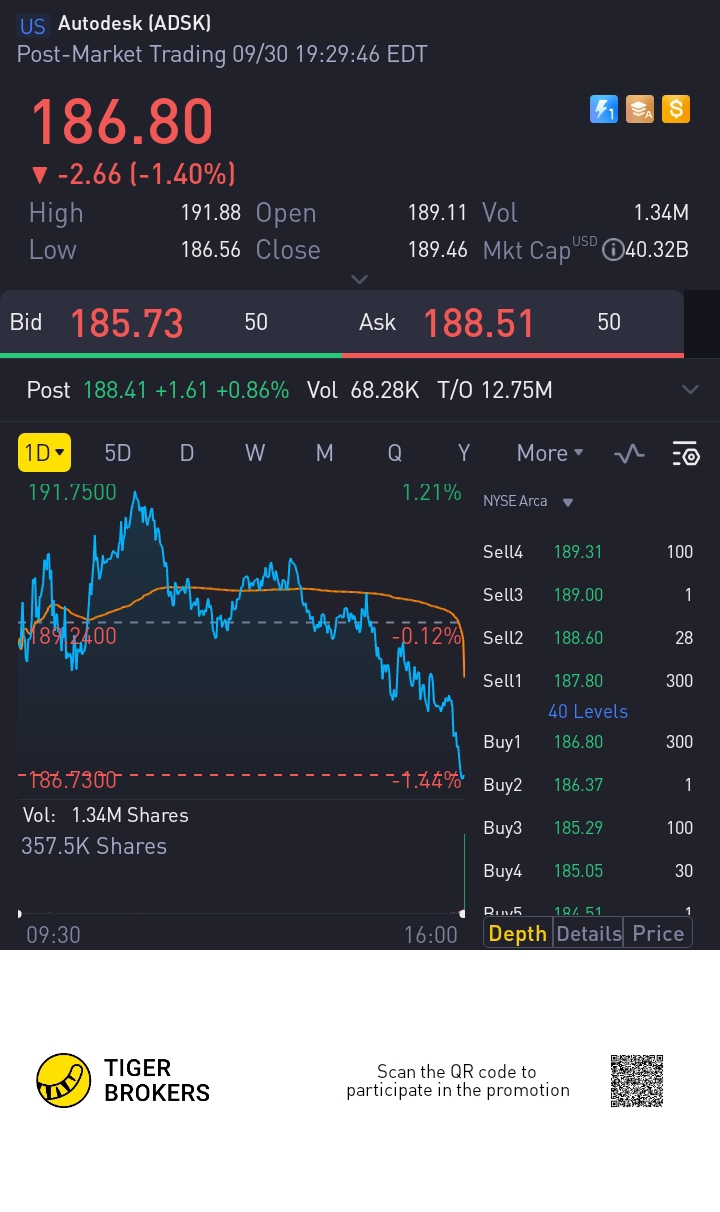The image size is (720, 1212).
Task: Tap the post-market price 188.41
Action: click(115, 390)
